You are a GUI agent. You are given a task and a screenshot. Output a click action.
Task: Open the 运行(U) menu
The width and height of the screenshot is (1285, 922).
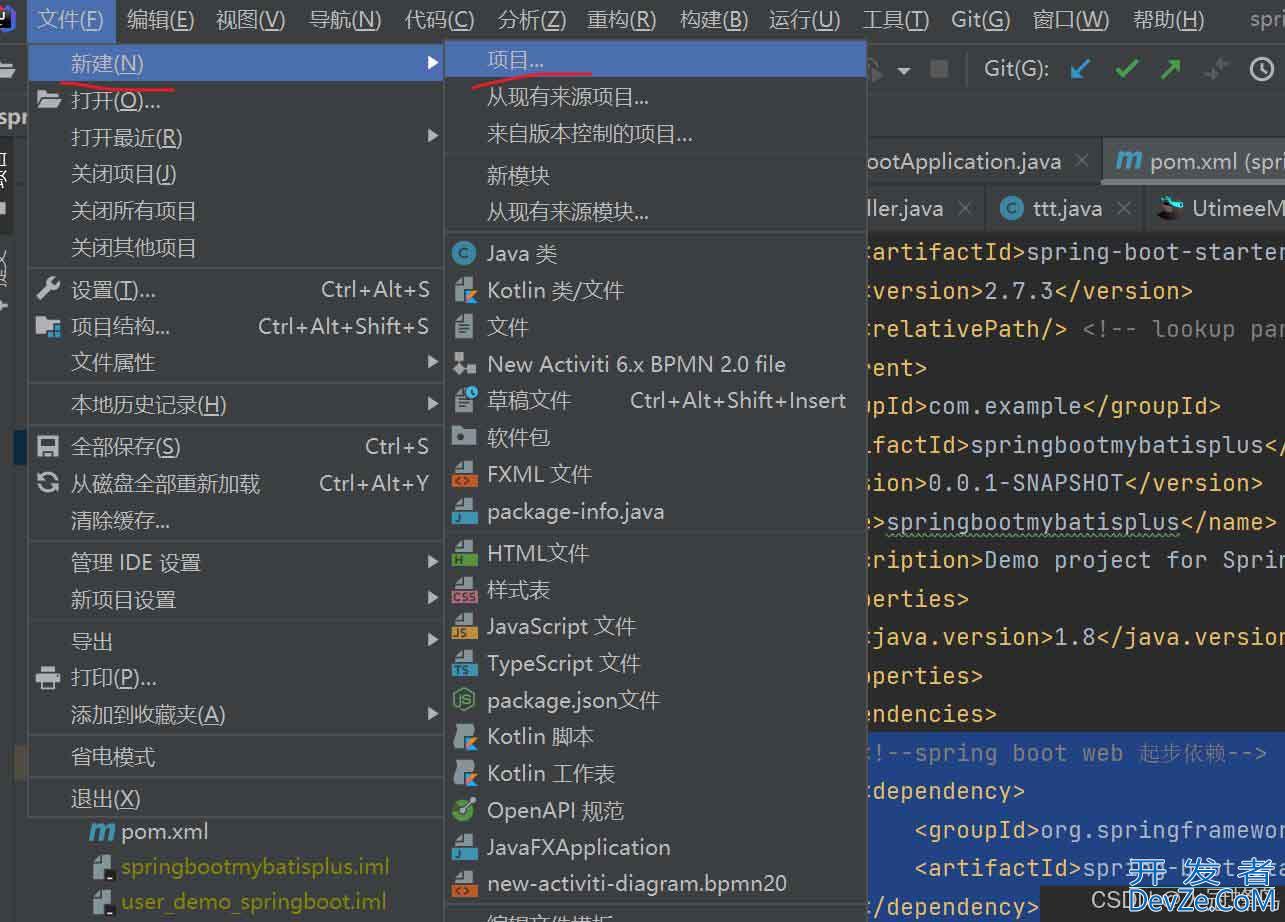[805, 19]
